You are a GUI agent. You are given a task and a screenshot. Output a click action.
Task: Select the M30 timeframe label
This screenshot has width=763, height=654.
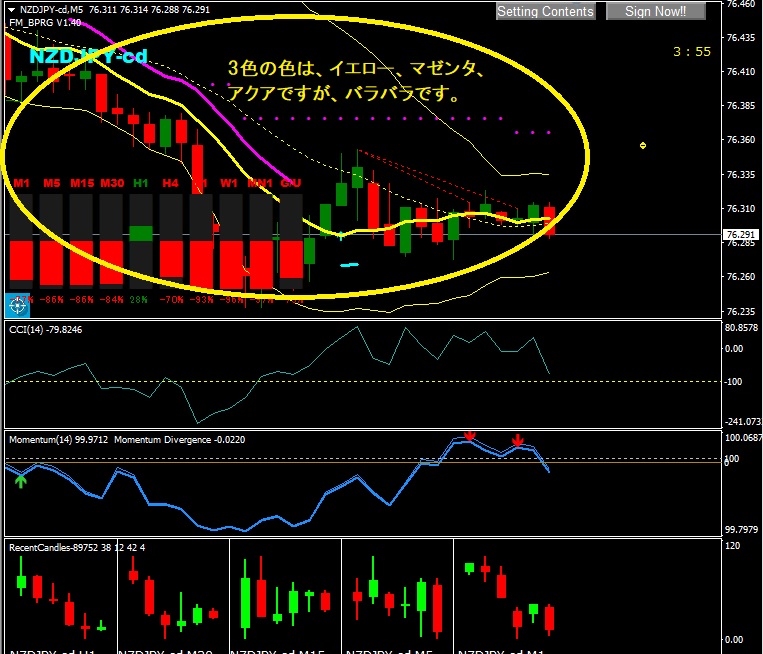(x=112, y=183)
